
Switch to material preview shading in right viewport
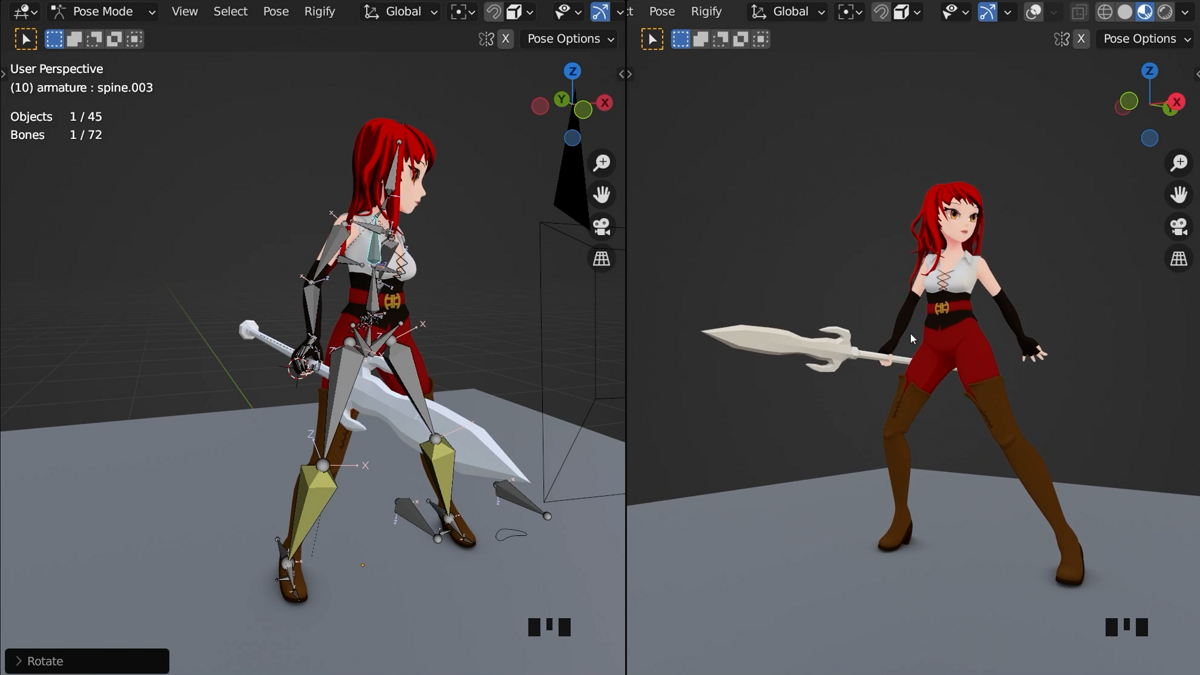1145,12
